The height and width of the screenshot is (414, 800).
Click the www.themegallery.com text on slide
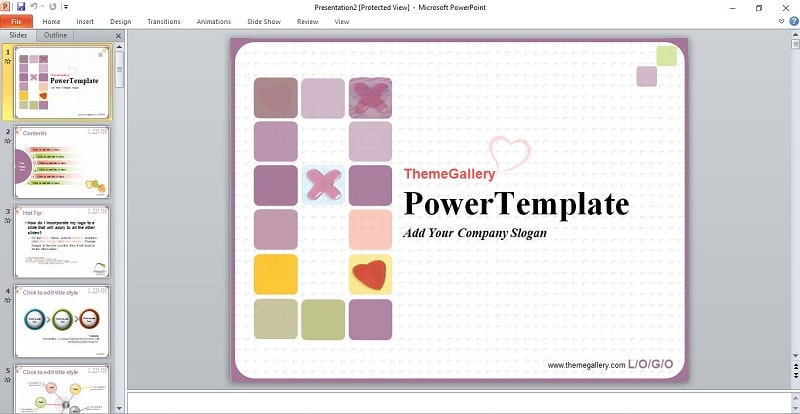point(586,365)
